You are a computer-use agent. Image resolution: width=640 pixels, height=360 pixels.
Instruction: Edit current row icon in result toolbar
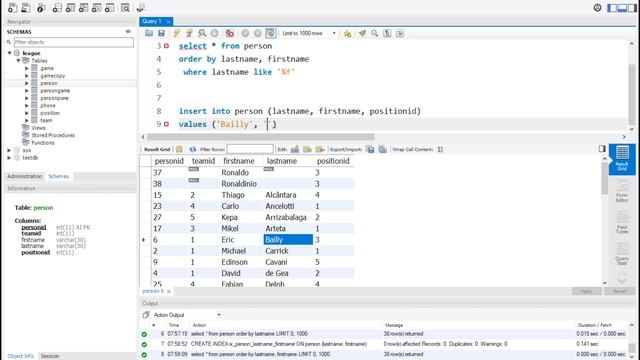click(x=295, y=149)
